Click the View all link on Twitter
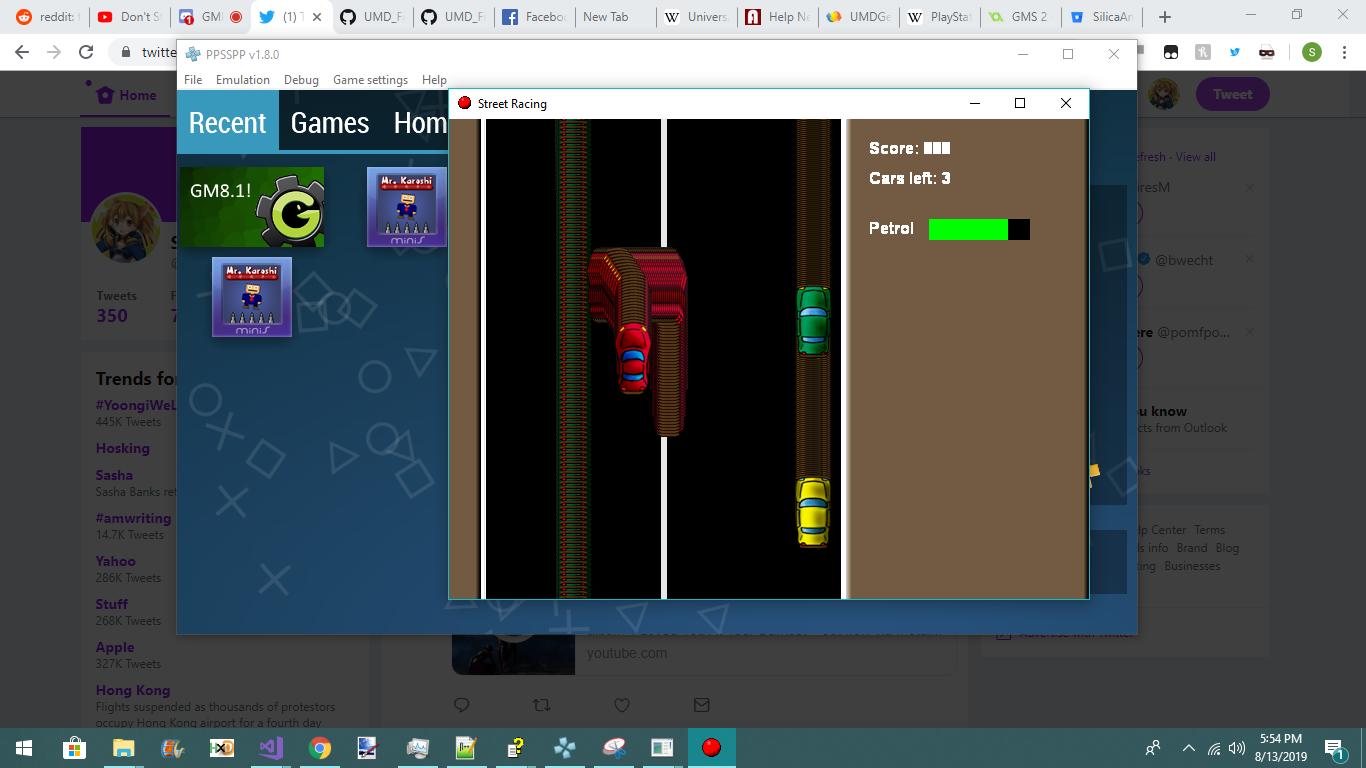 click(x=1196, y=157)
